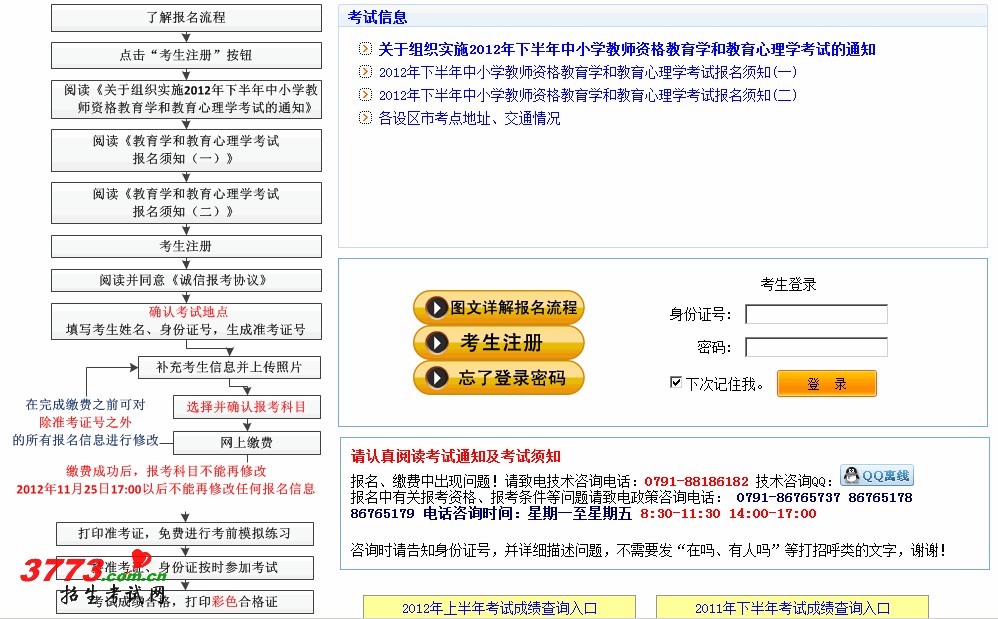The height and width of the screenshot is (619, 998).
Task: Click play icon on 图文详解报名流程 button
Action: click(436, 308)
